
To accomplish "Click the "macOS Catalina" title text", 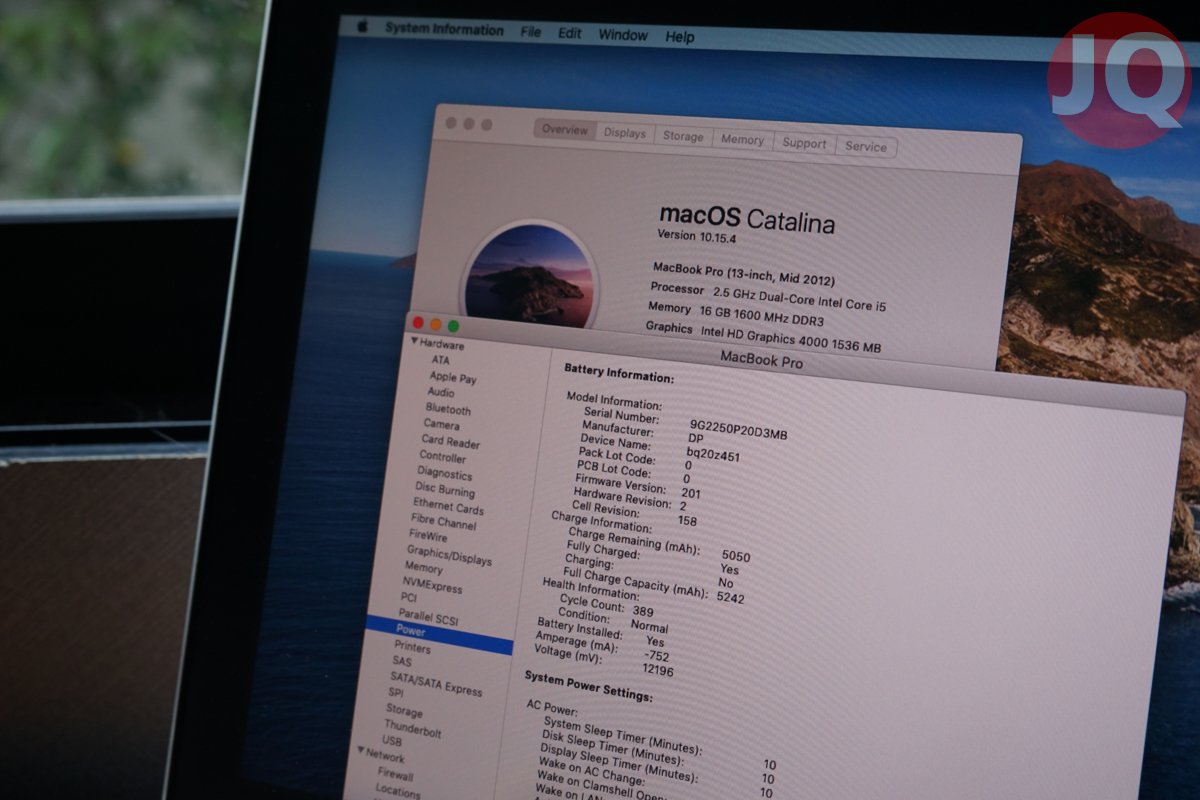I will pos(747,218).
